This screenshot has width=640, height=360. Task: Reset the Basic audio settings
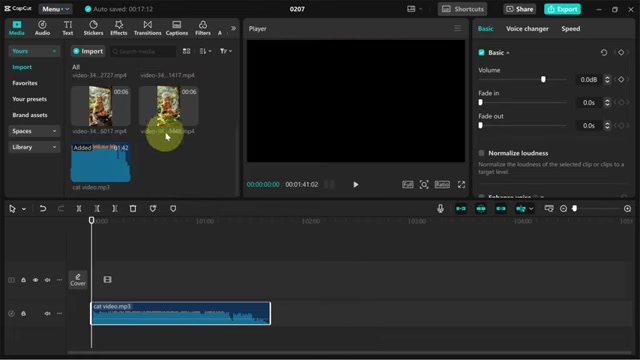pos(604,52)
